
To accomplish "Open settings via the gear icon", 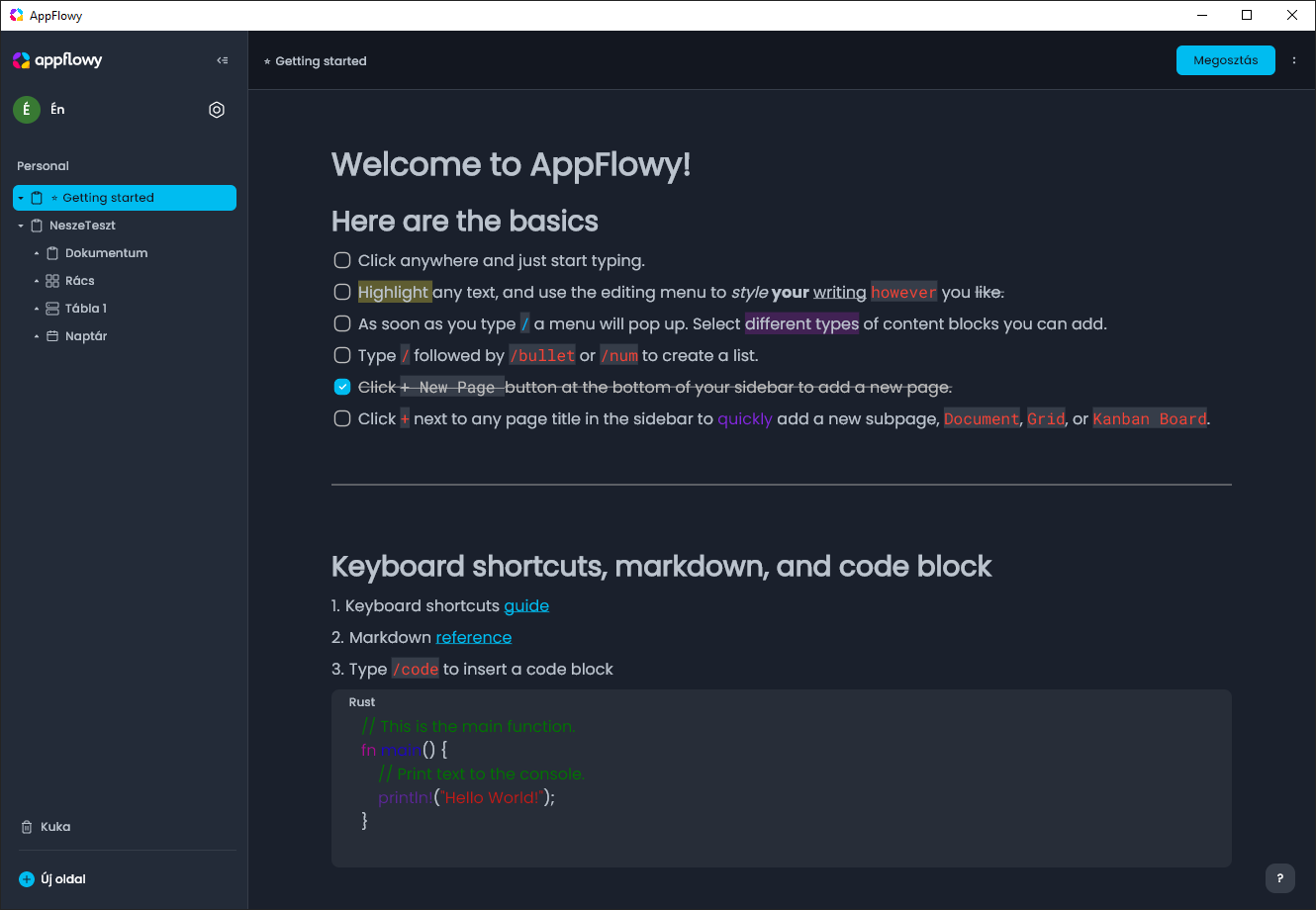I will [x=217, y=110].
